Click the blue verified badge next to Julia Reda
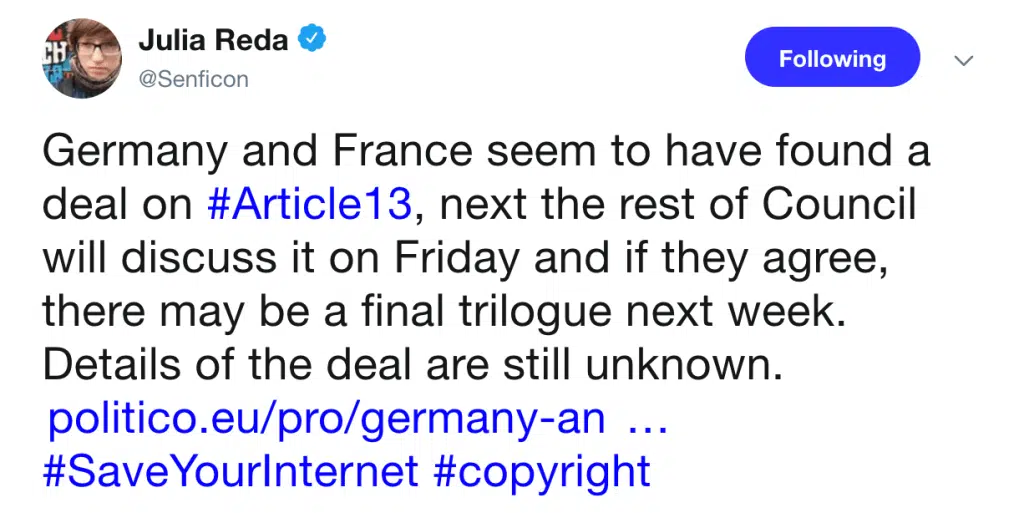The height and width of the screenshot is (513, 1024). [312, 39]
